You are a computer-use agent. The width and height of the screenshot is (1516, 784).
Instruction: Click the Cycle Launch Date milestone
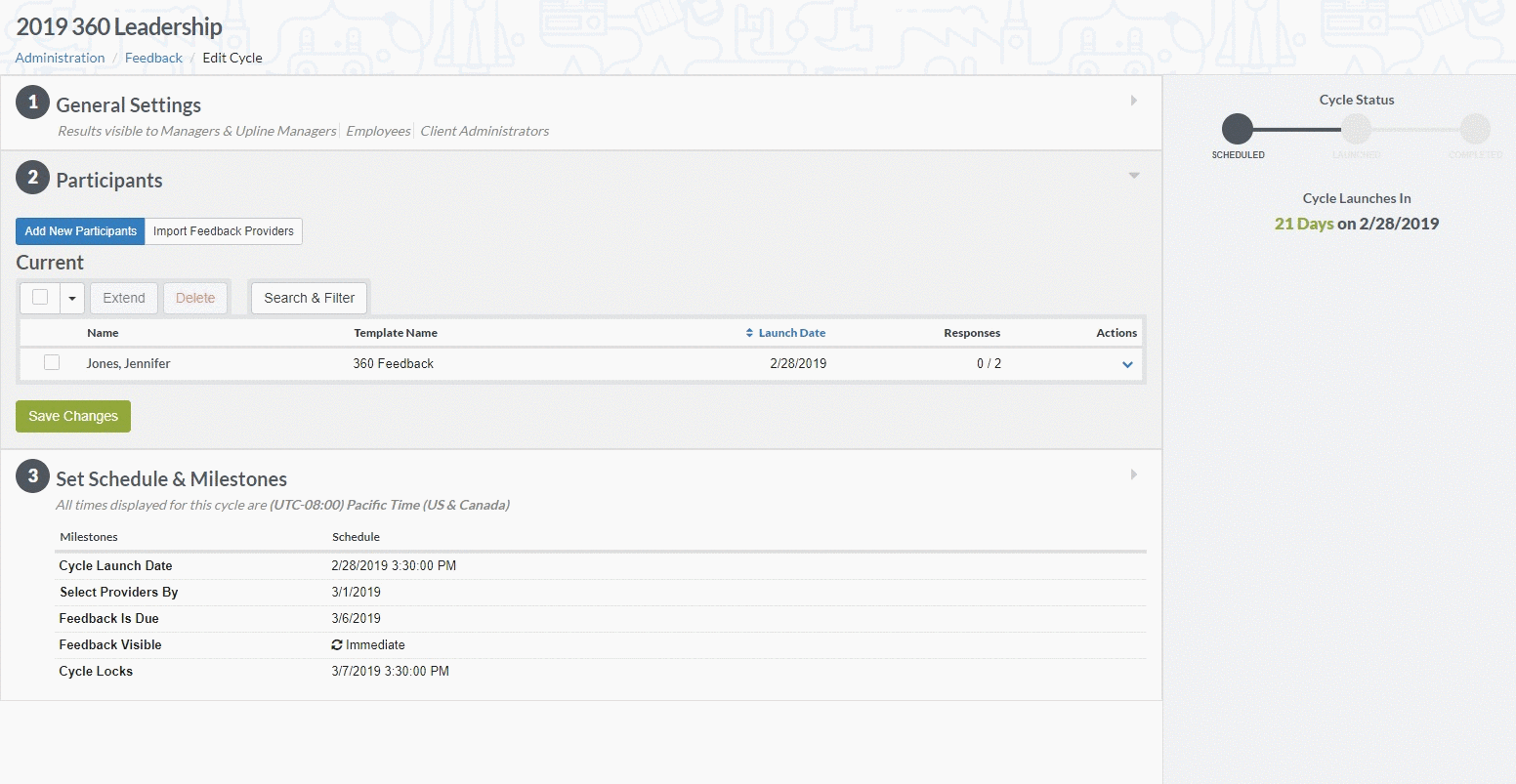pyautogui.click(x=115, y=565)
